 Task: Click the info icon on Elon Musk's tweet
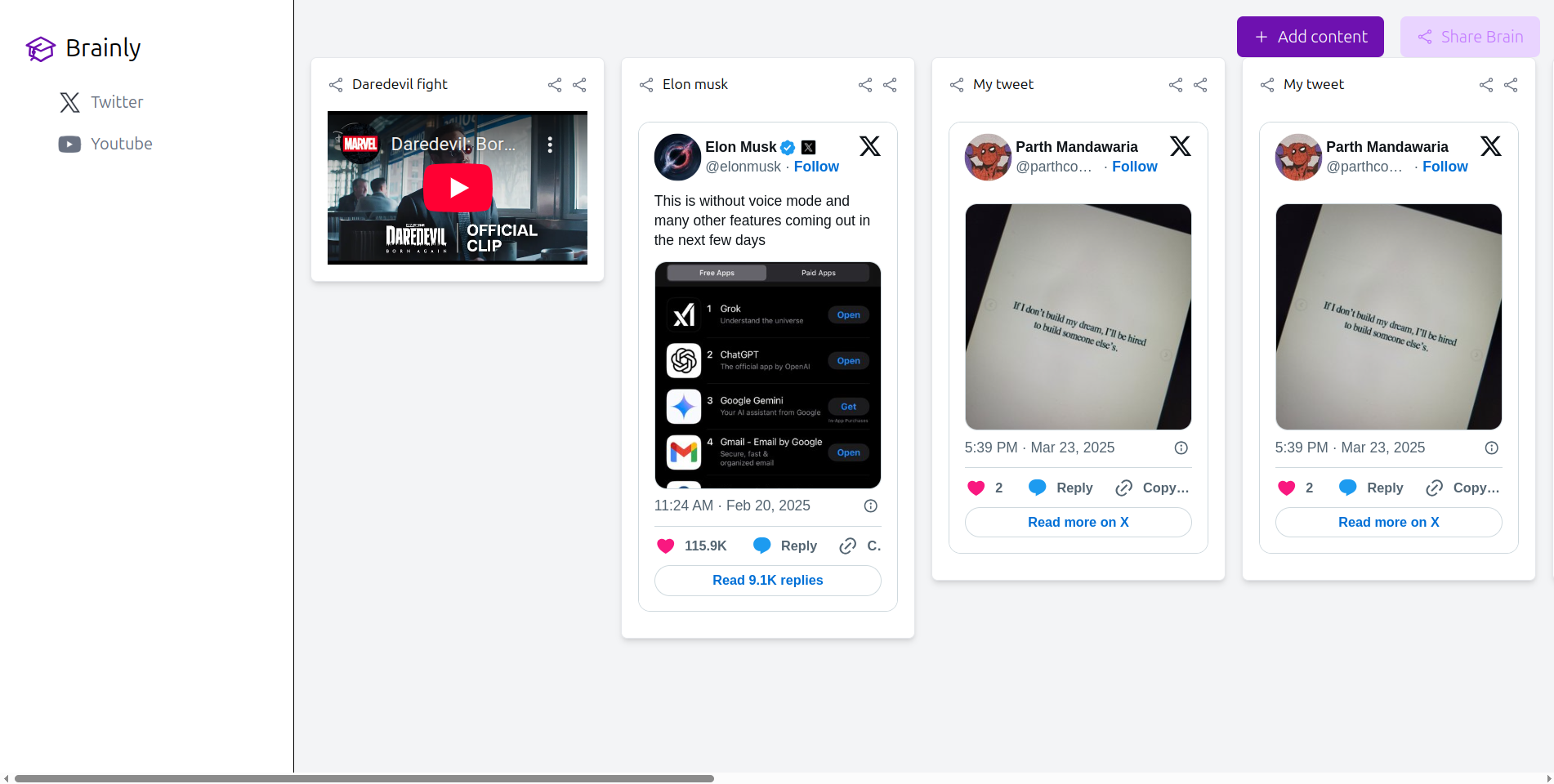click(x=871, y=506)
